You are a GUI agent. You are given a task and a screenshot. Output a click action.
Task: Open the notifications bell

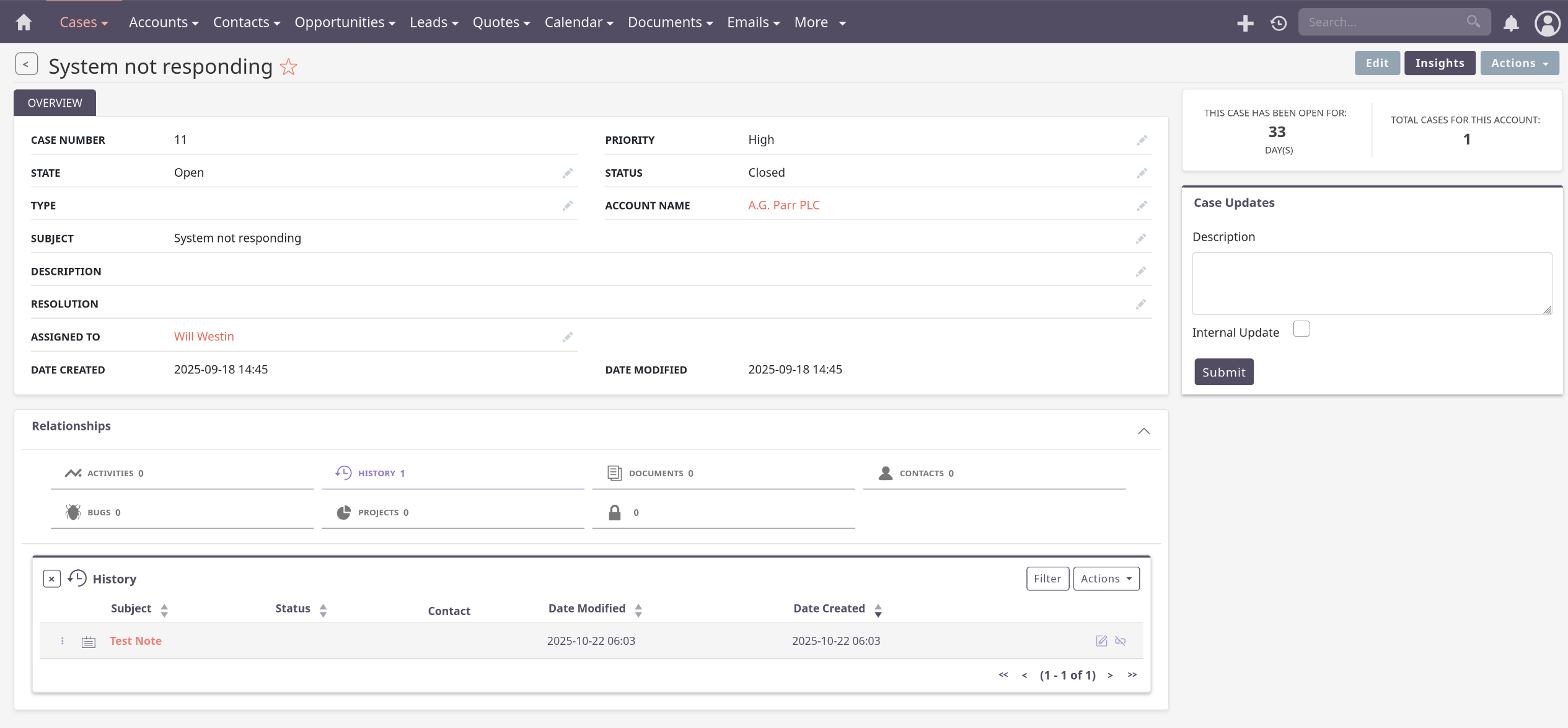pyautogui.click(x=1511, y=23)
